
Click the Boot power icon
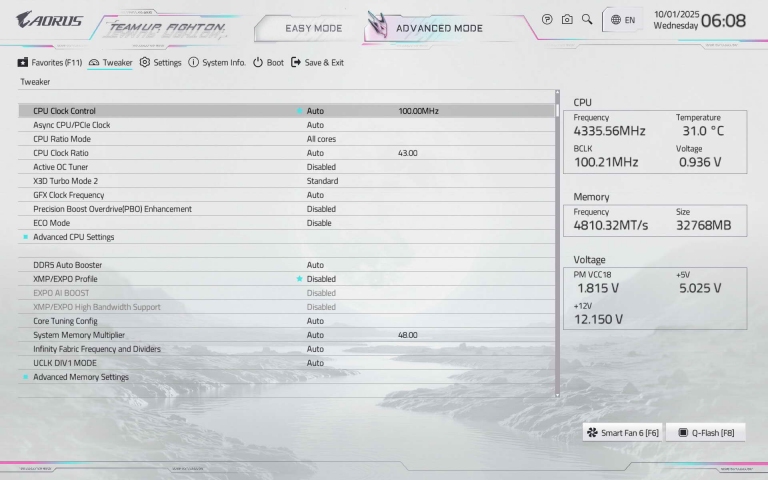(257, 62)
